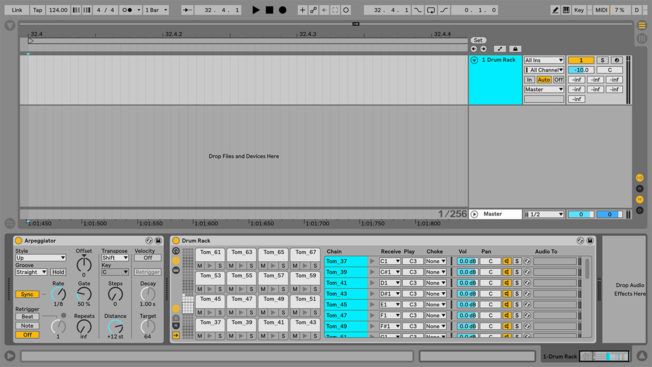Screen dimensions: 652x367
Task: Start playback with the Play button
Action: point(256,10)
